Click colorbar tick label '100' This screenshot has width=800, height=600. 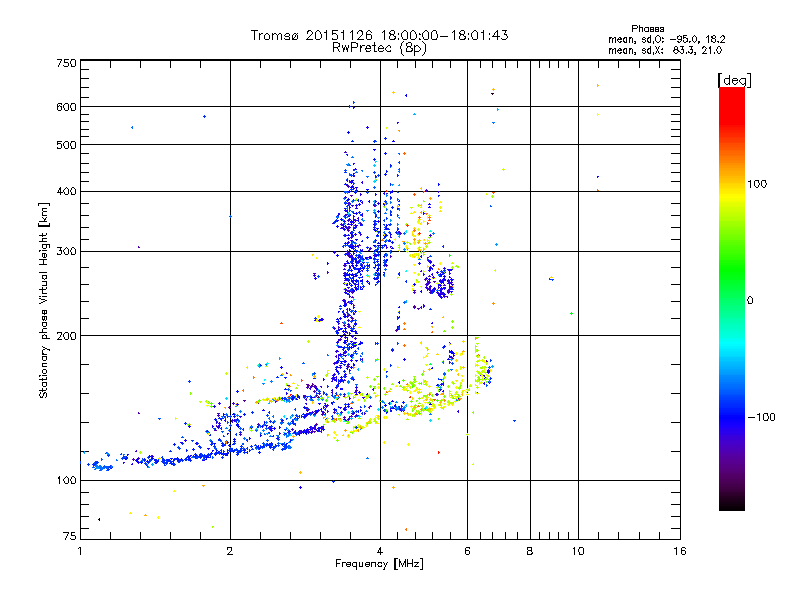point(757,184)
